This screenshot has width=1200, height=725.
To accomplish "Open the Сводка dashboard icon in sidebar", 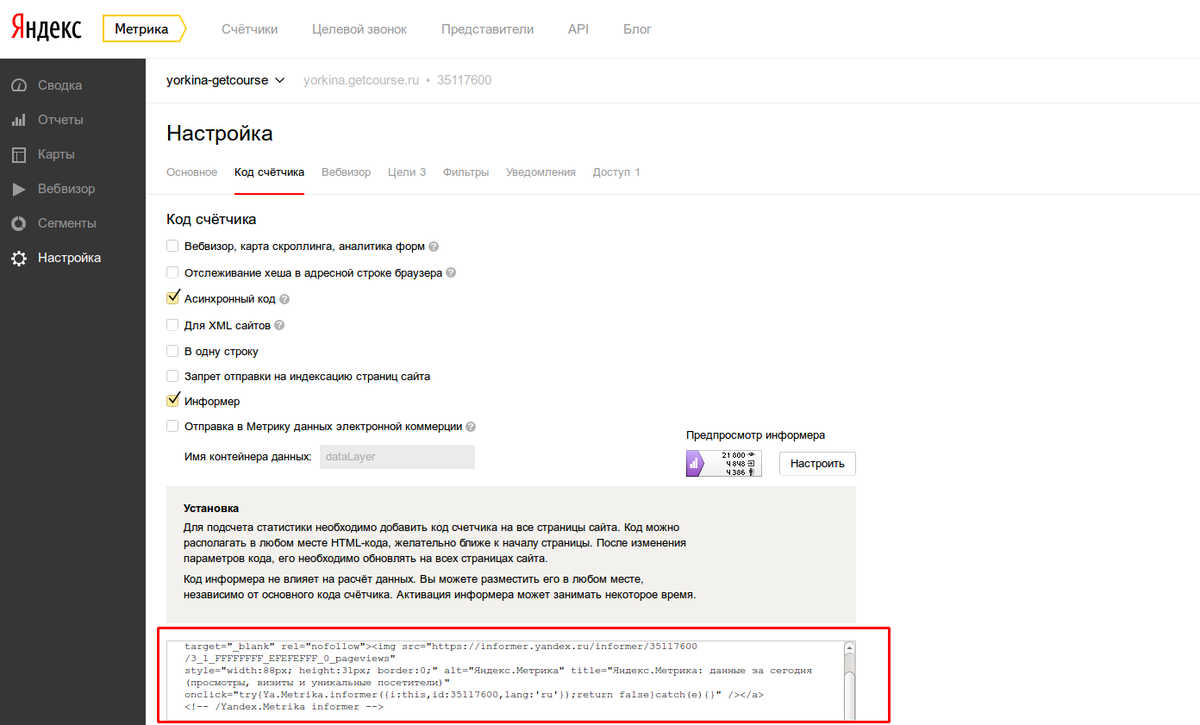I will click(x=18, y=86).
